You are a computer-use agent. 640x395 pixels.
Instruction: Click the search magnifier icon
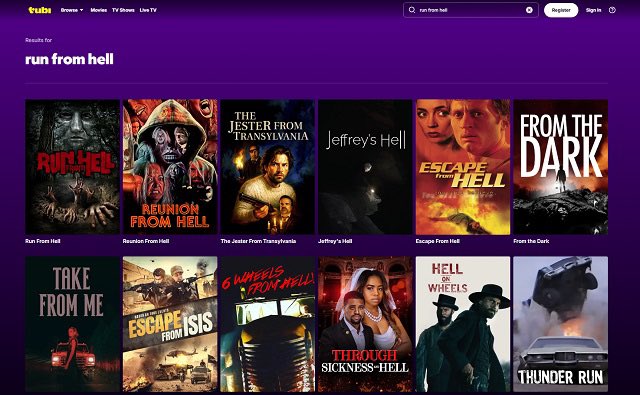point(412,10)
